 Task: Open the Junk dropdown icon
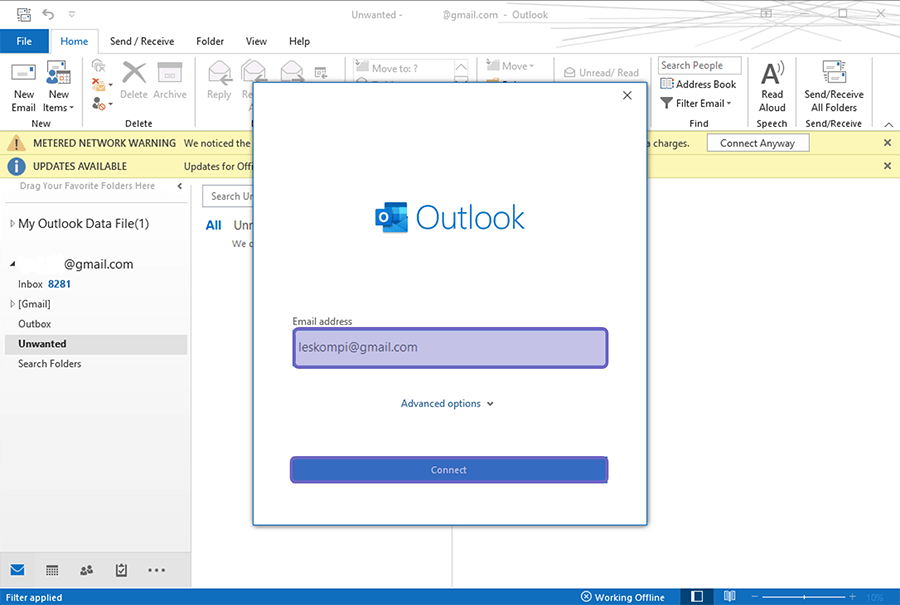(x=102, y=104)
